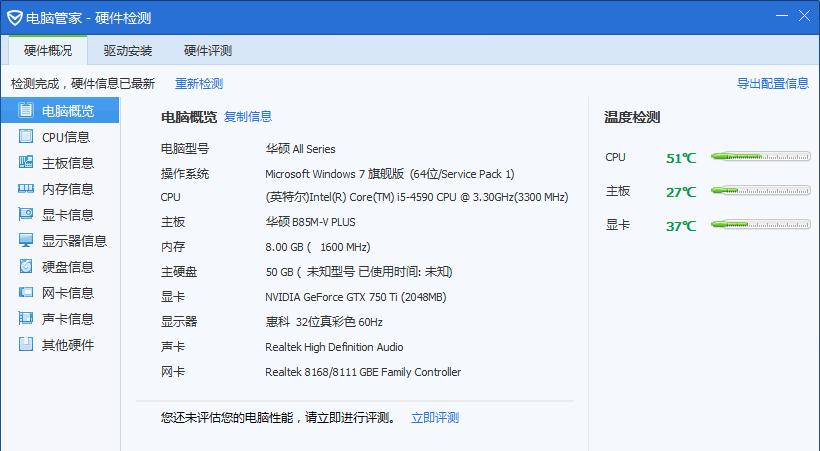Click the Intel Core i5-4590 CPU value
Image resolution: width=820 pixels, height=451 pixels.
(417, 197)
